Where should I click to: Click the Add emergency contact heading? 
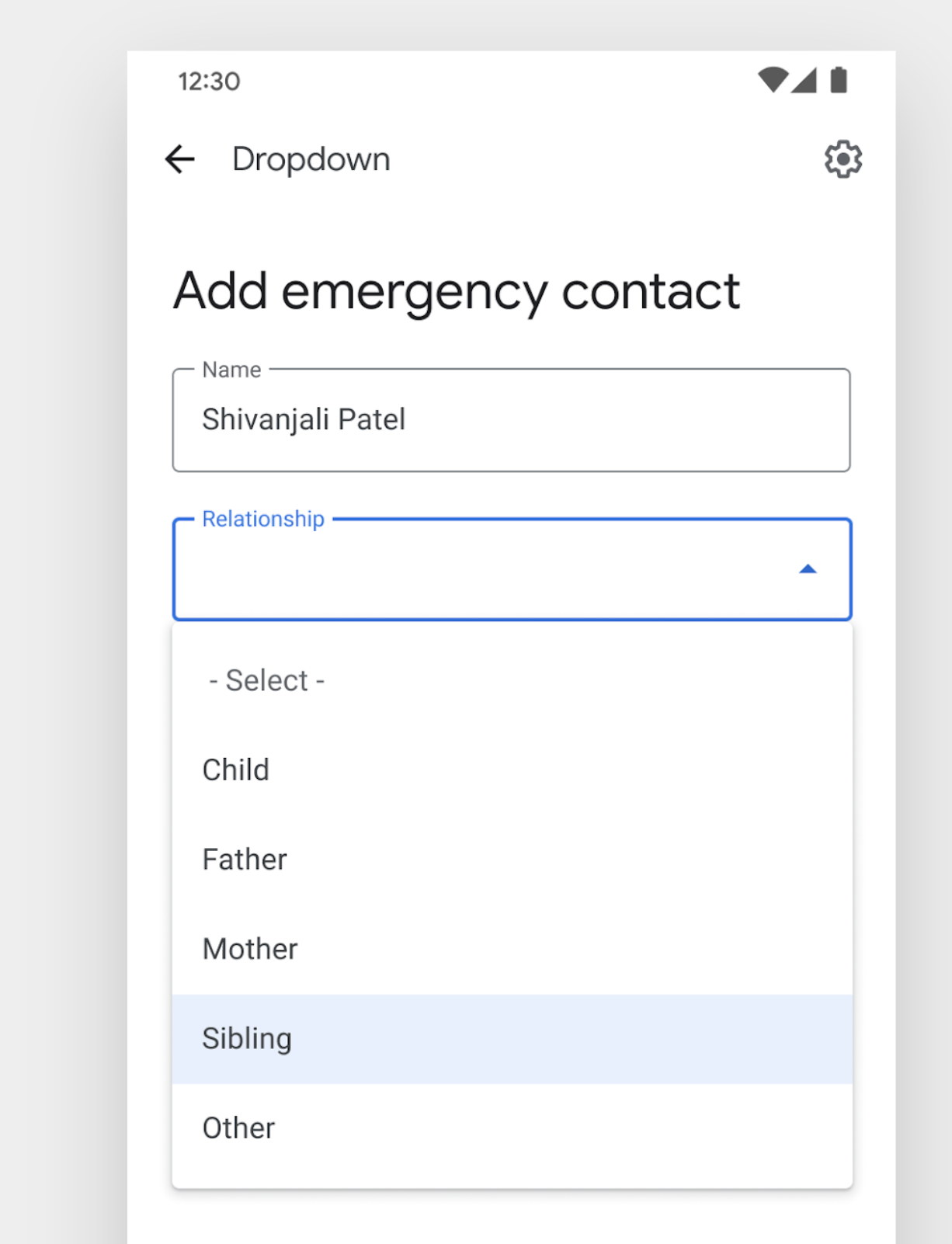(x=457, y=290)
